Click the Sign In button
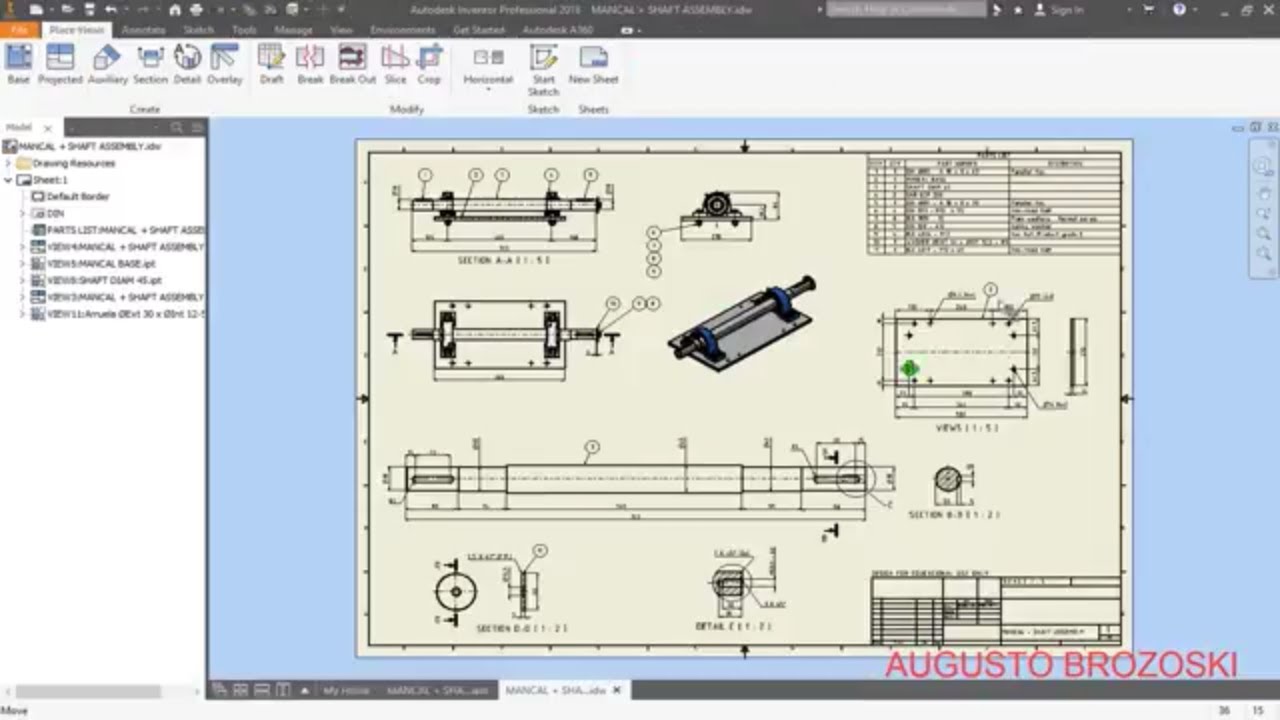1280x720 pixels. pos(1061,9)
